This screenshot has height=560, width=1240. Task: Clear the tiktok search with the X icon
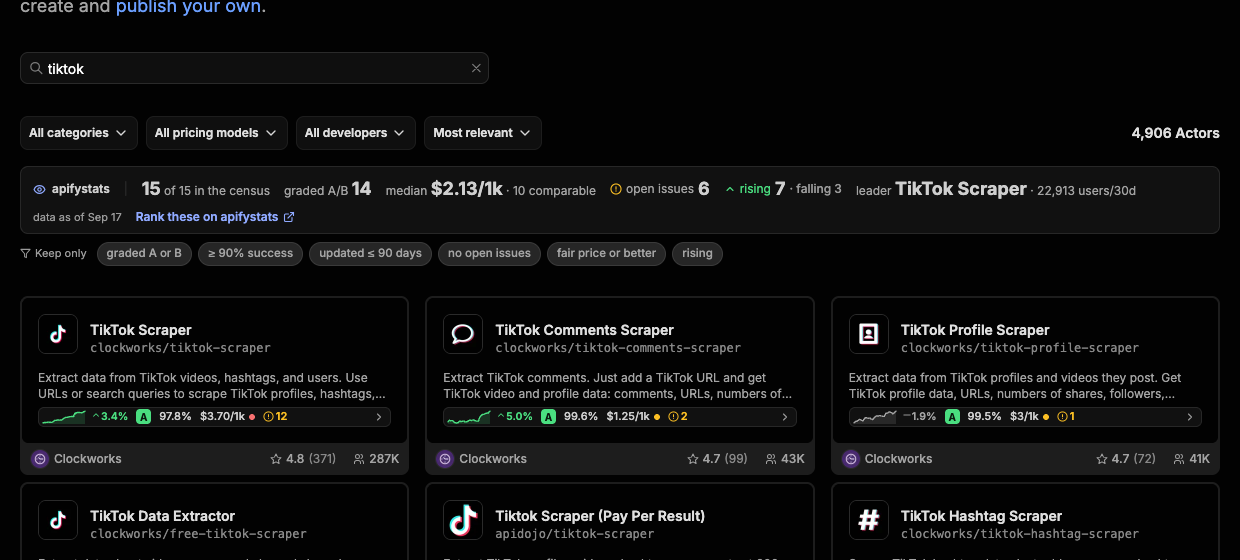click(476, 69)
